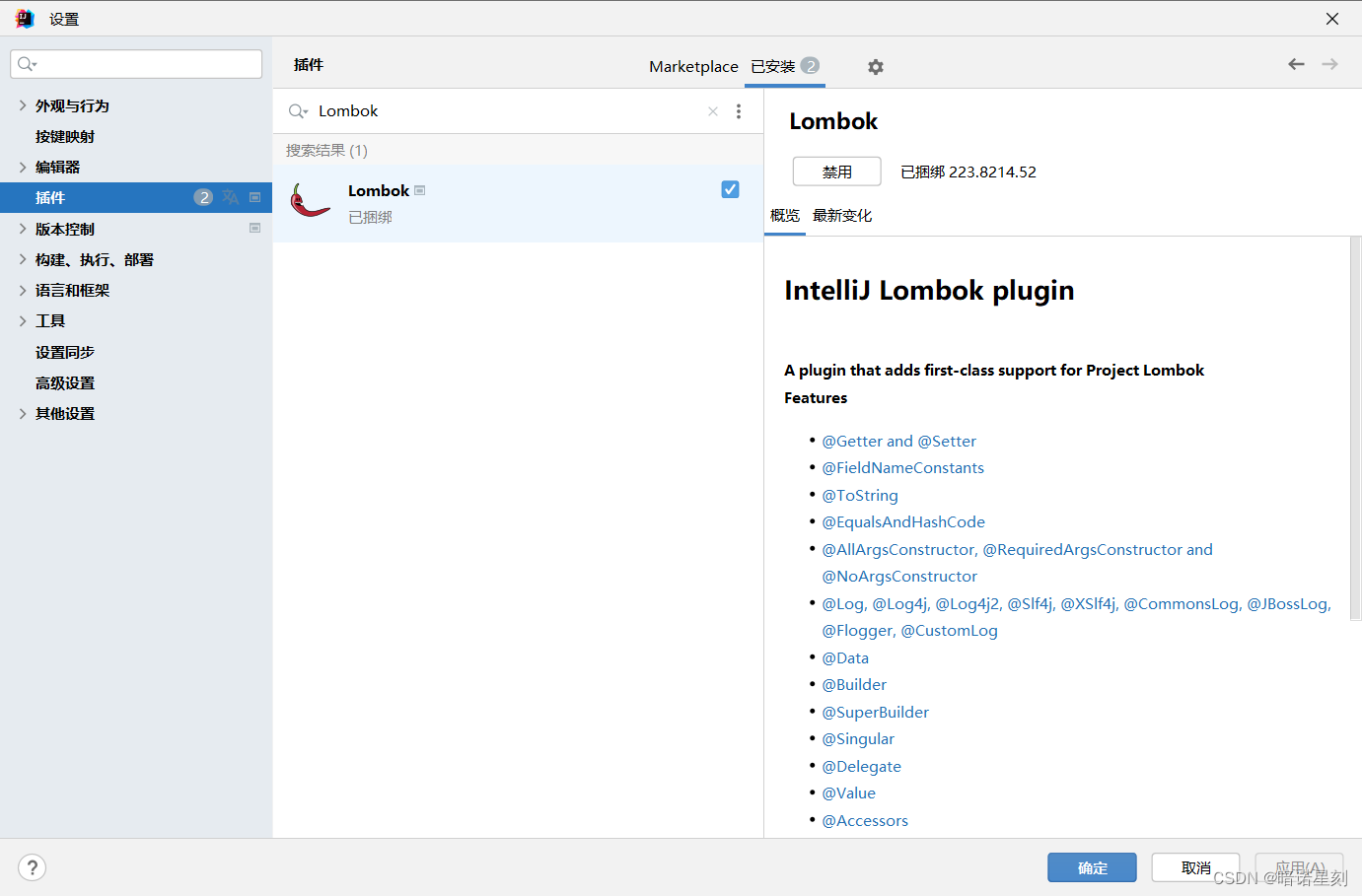Navigate back with the left arrow
This screenshot has height=896, width=1362.
click(x=1296, y=64)
